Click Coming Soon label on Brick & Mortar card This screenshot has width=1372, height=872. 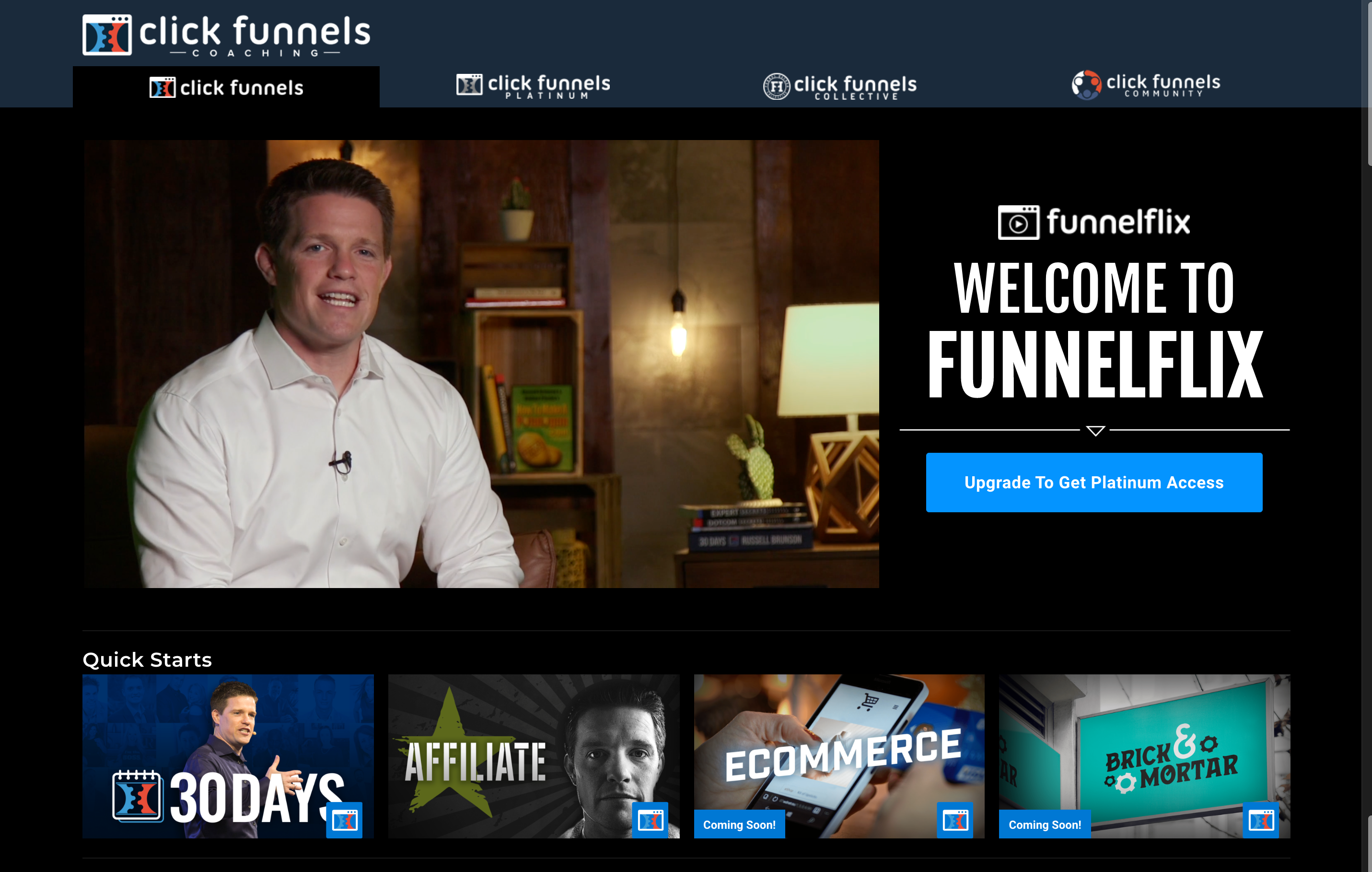pyautogui.click(x=1045, y=824)
